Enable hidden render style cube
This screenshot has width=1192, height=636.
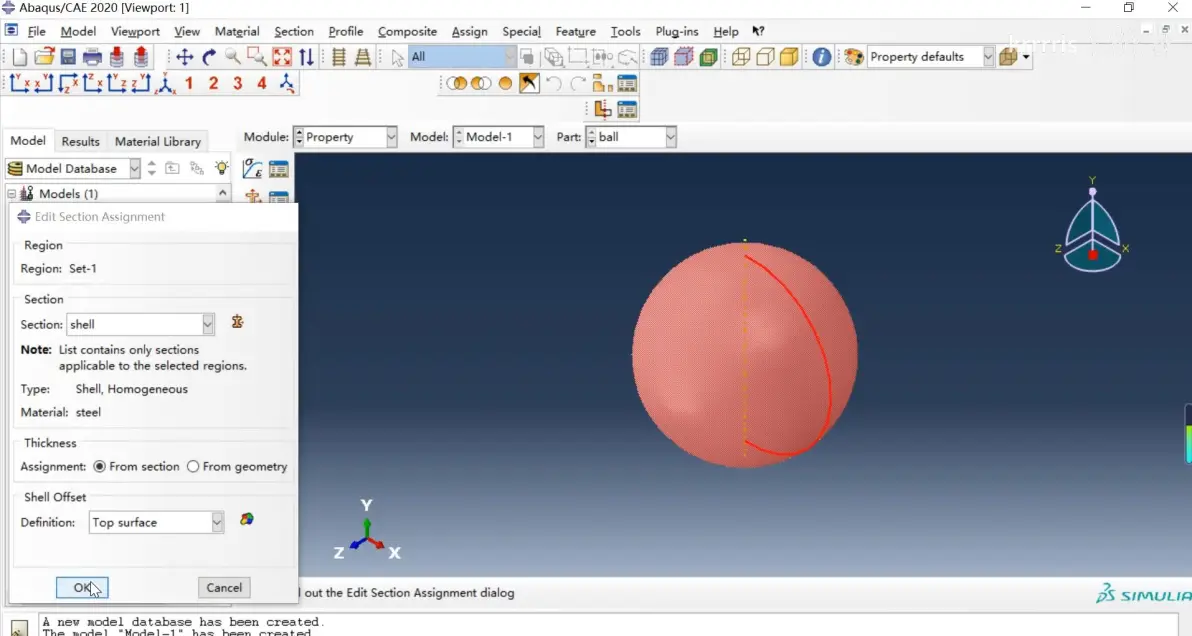tap(766, 57)
